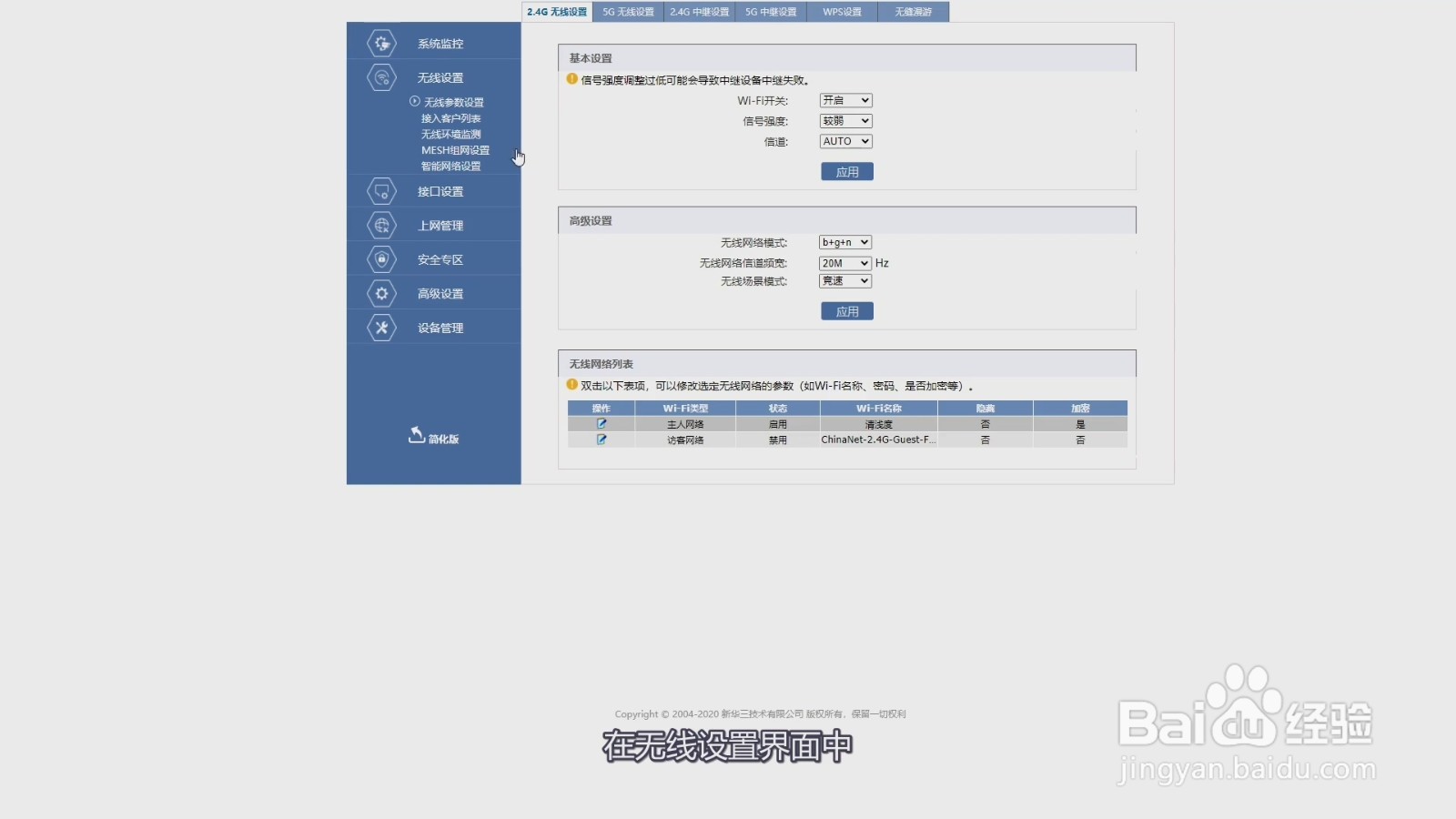Select 访客网络 cell in table
Screen dimensions: 1456x819
point(685,440)
